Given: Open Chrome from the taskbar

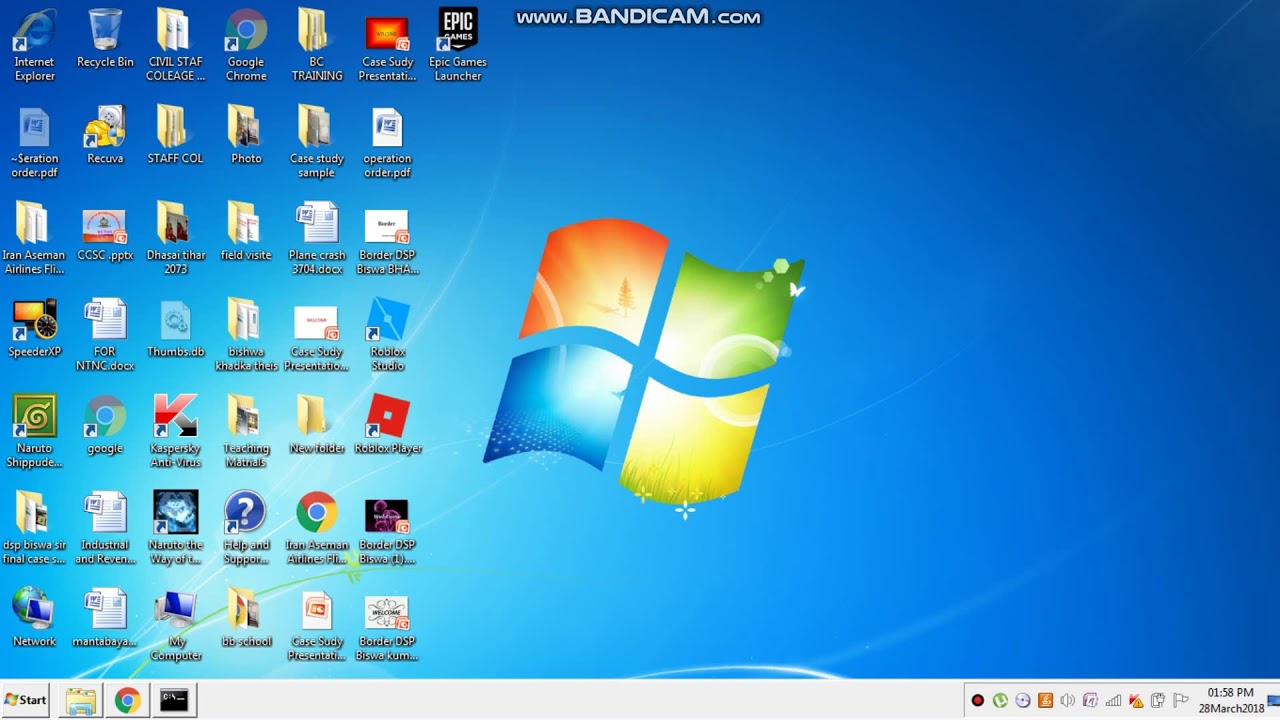Looking at the screenshot, I should click(127, 700).
